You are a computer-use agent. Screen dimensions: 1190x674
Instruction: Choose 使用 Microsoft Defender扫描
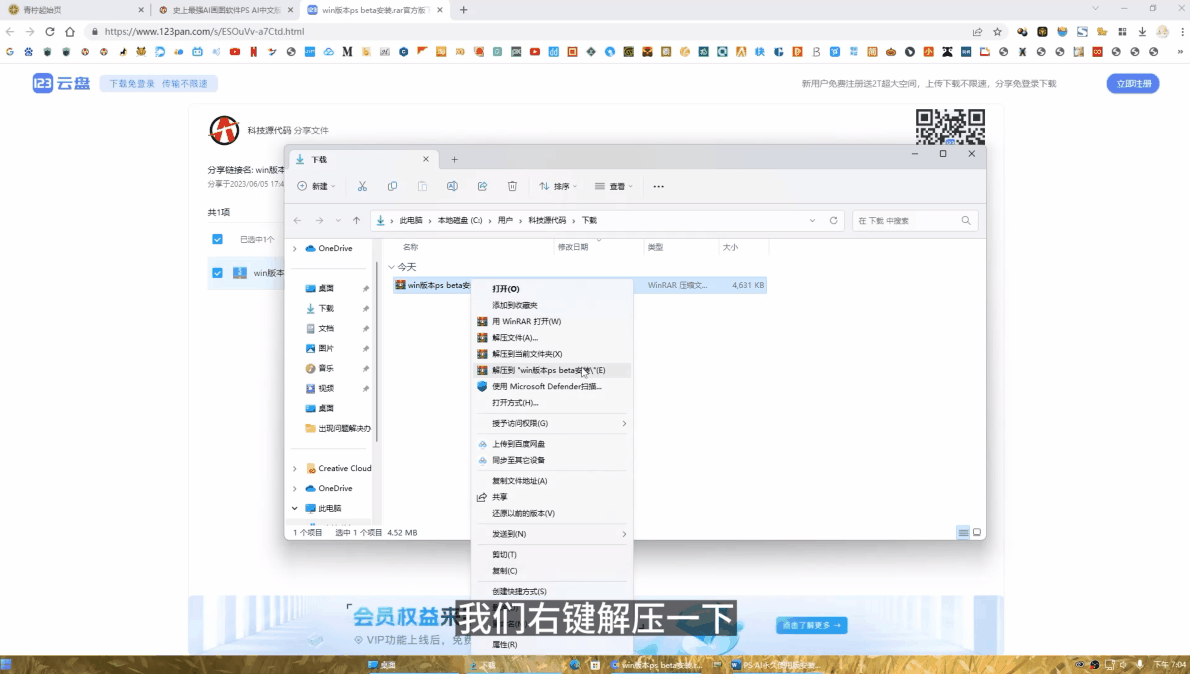point(552,386)
